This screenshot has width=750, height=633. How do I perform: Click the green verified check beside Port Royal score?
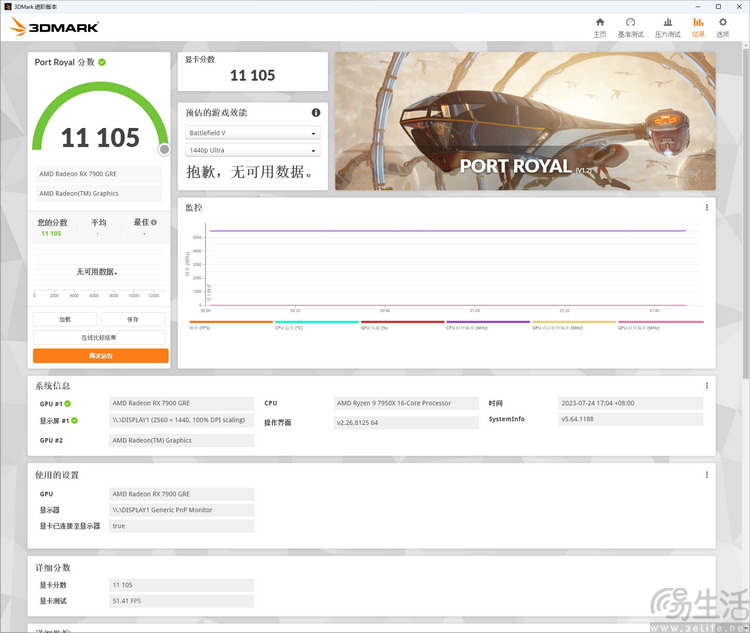coord(102,62)
